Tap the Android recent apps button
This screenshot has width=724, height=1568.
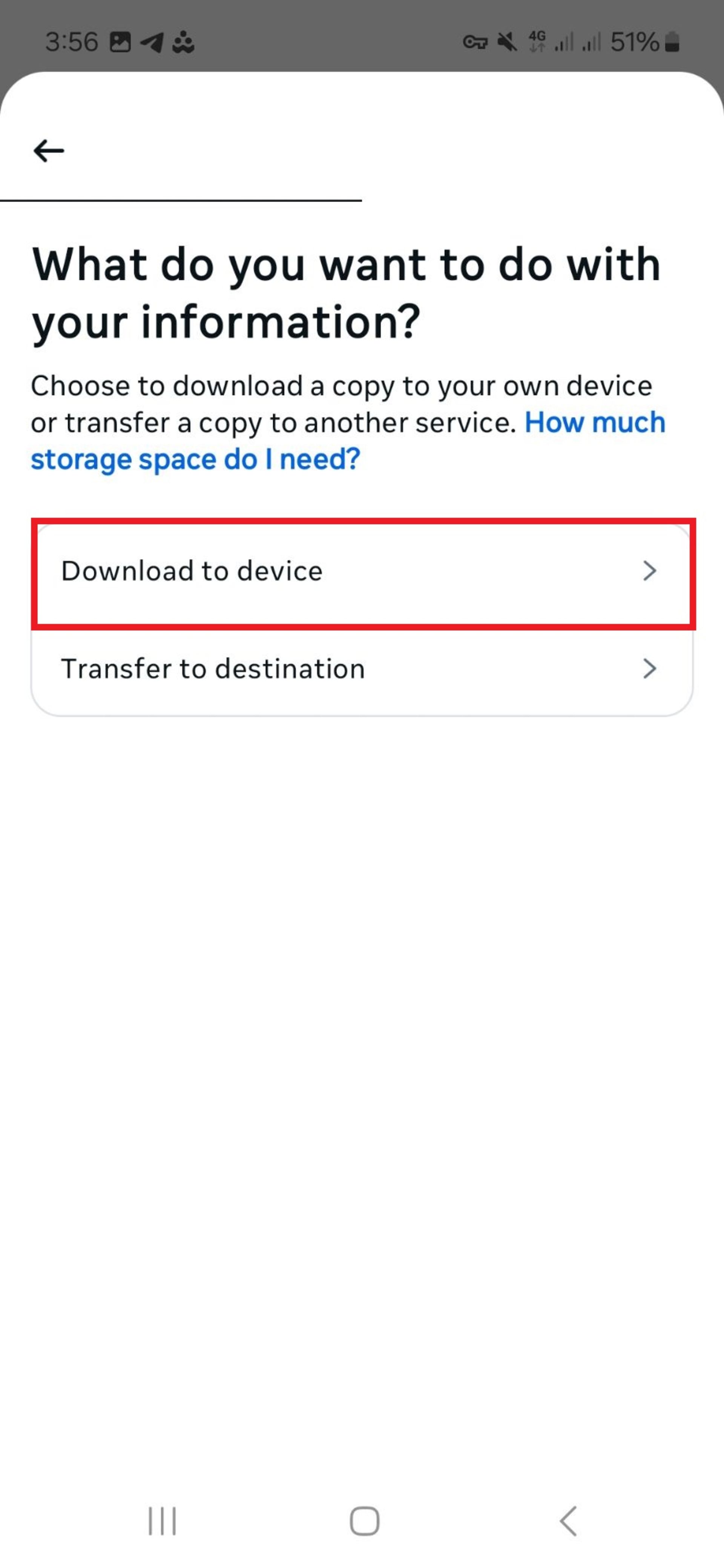(x=162, y=1521)
